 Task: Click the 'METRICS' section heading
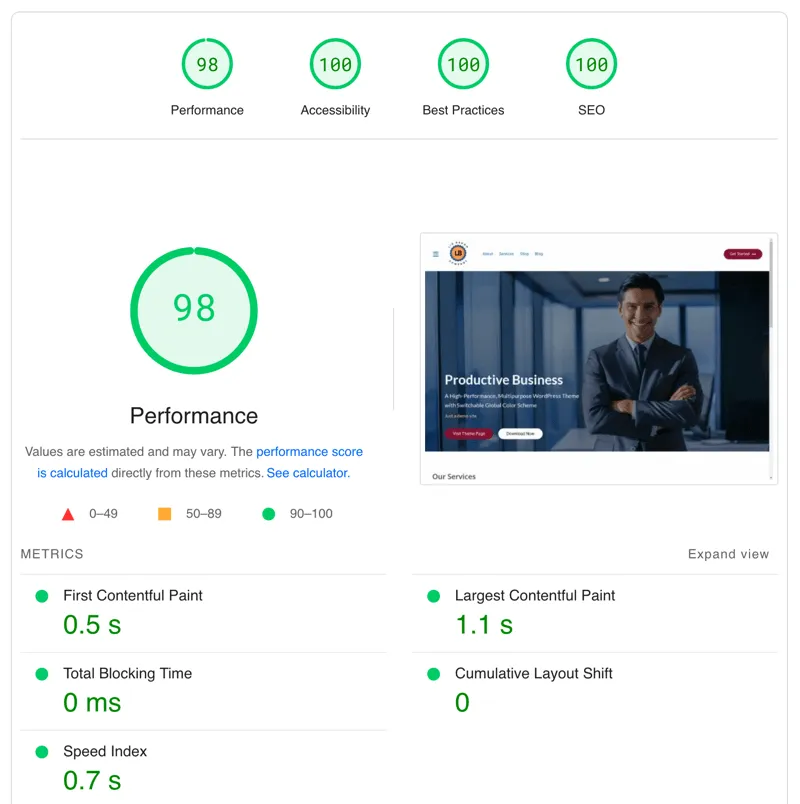click(x=52, y=554)
